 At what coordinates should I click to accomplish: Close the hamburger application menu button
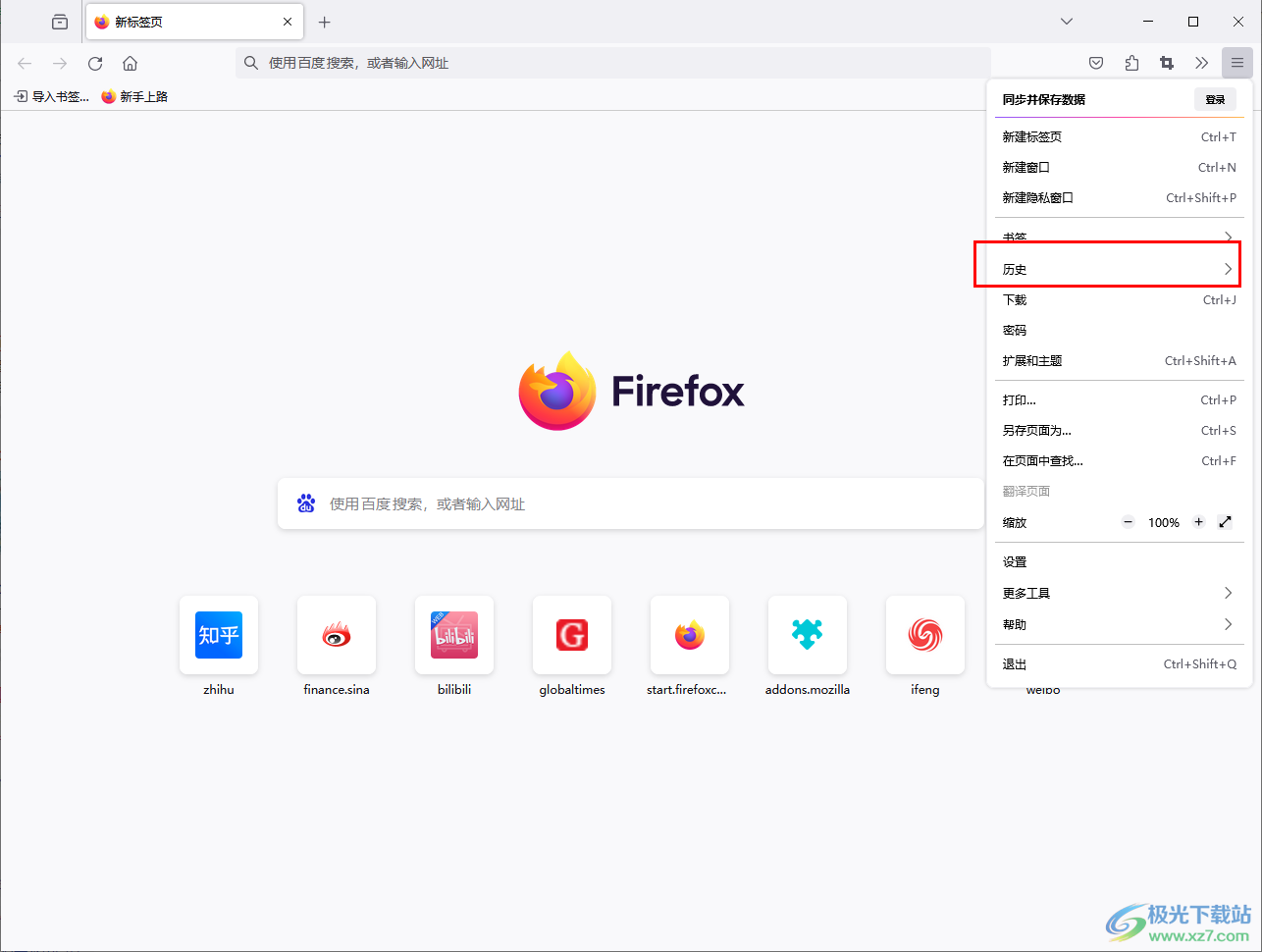click(x=1237, y=63)
